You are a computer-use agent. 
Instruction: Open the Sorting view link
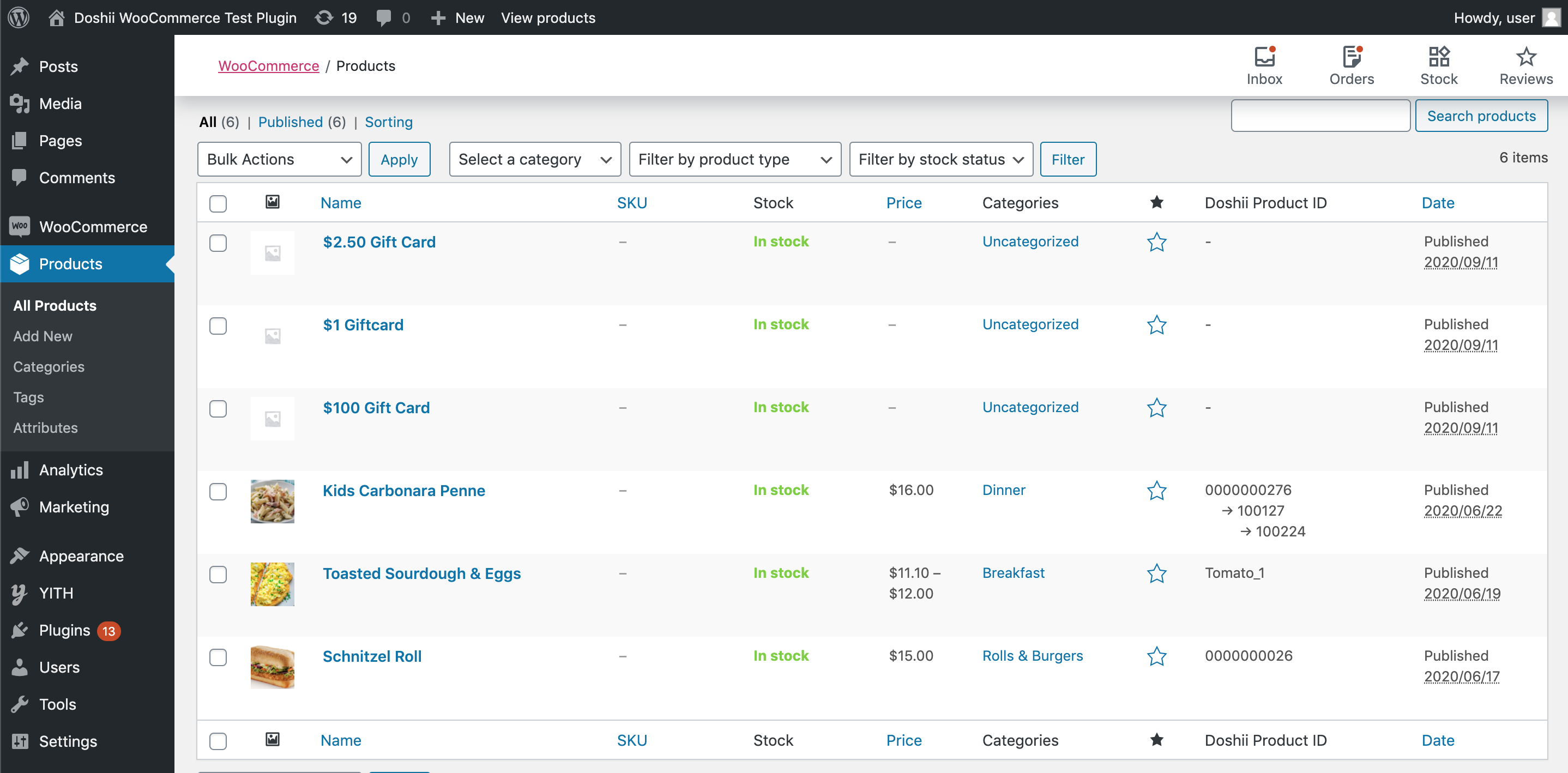(388, 122)
